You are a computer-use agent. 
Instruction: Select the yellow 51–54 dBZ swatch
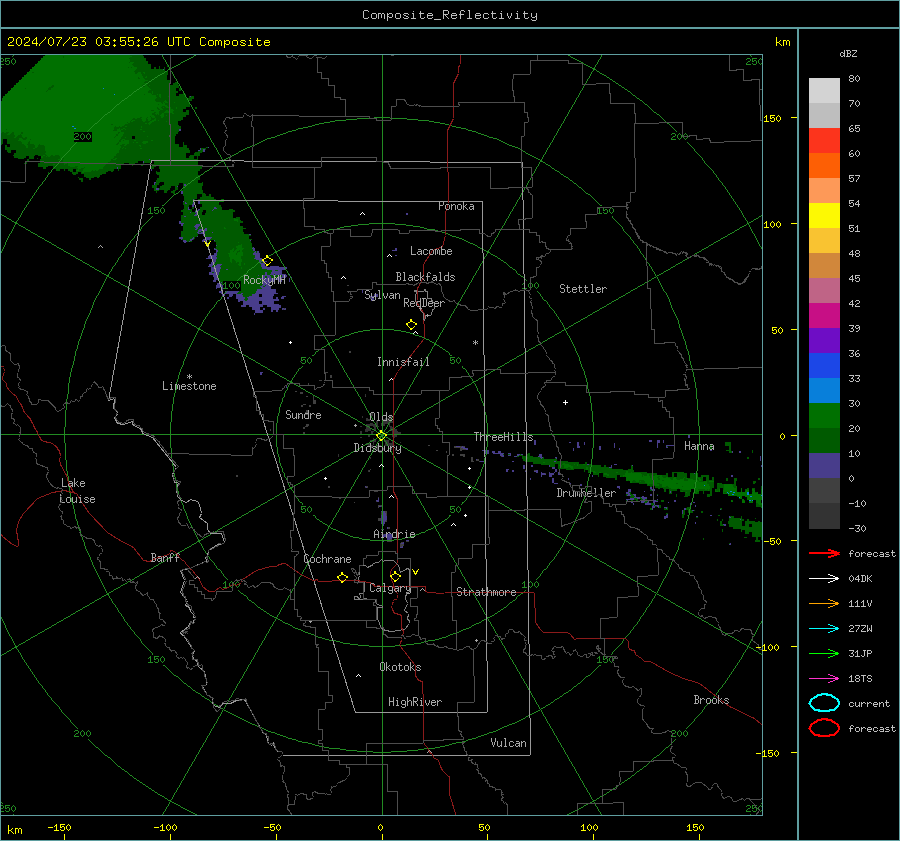click(824, 216)
